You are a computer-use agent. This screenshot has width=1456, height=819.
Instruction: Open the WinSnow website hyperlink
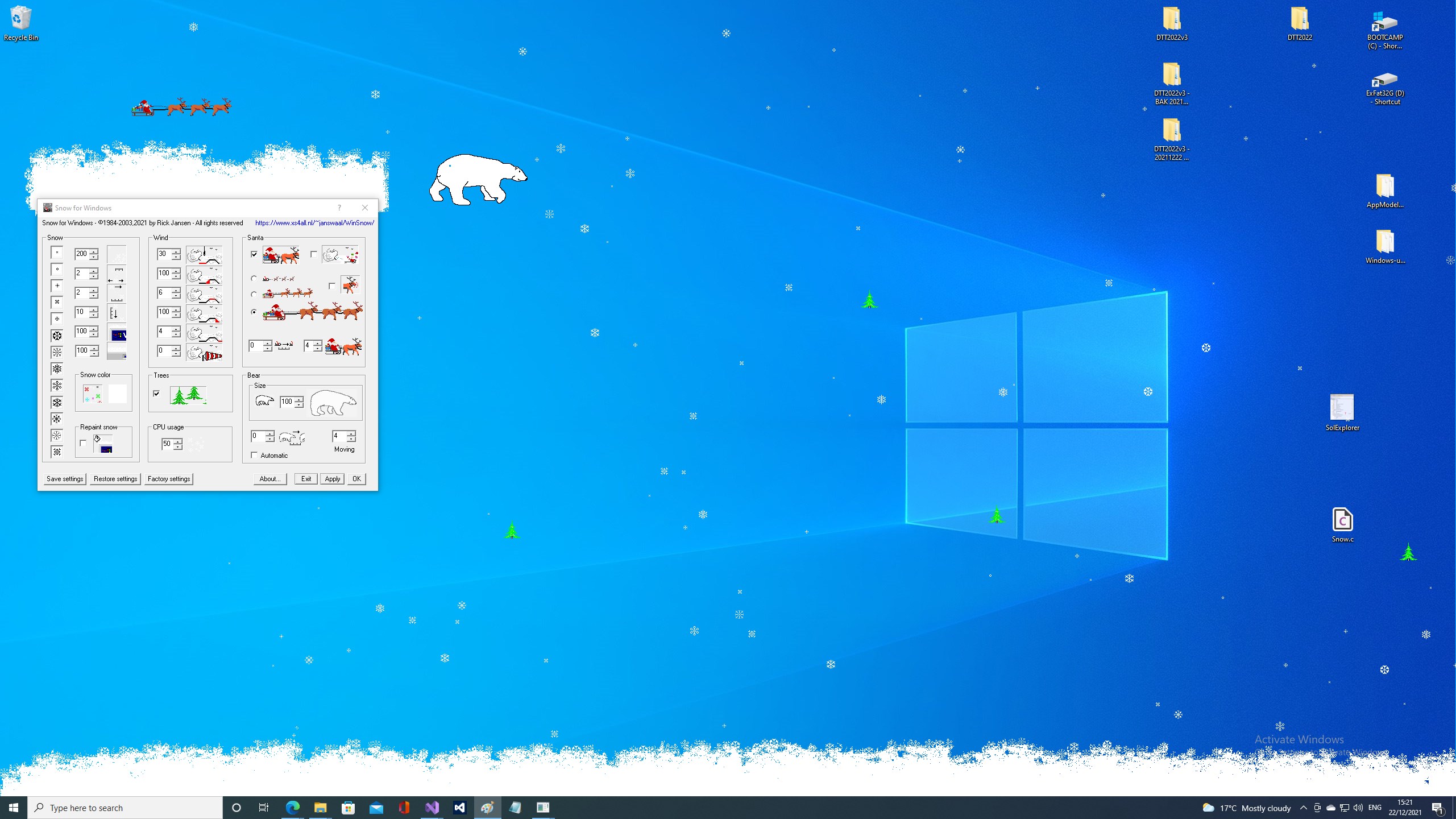tap(314, 223)
